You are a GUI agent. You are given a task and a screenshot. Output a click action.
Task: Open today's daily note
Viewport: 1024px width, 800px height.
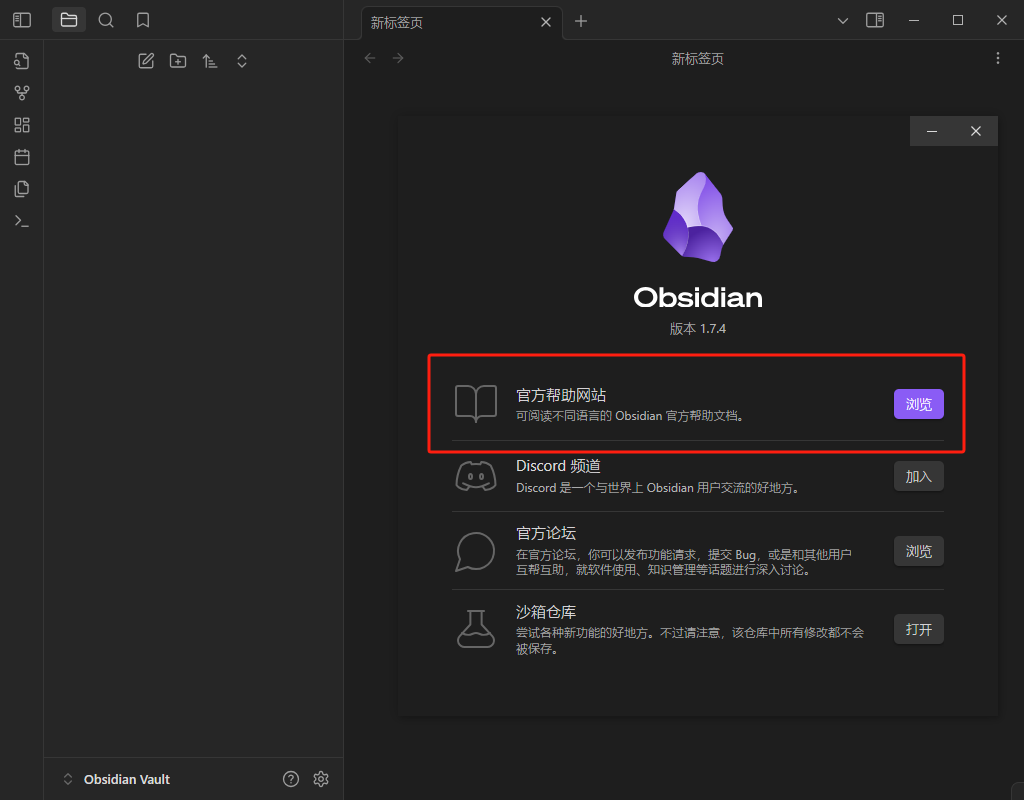tap(21, 157)
